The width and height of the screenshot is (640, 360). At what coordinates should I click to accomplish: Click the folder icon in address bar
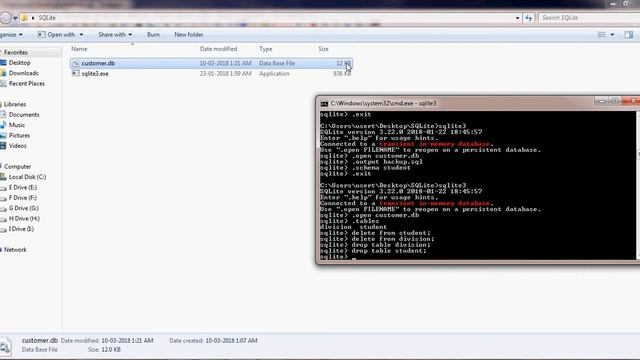coord(24,18)
